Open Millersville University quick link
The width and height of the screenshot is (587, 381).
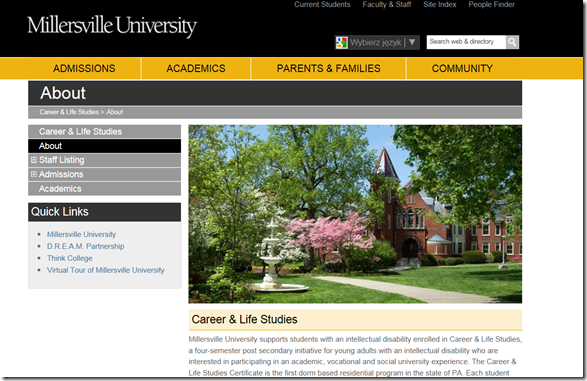pos(81,234)
